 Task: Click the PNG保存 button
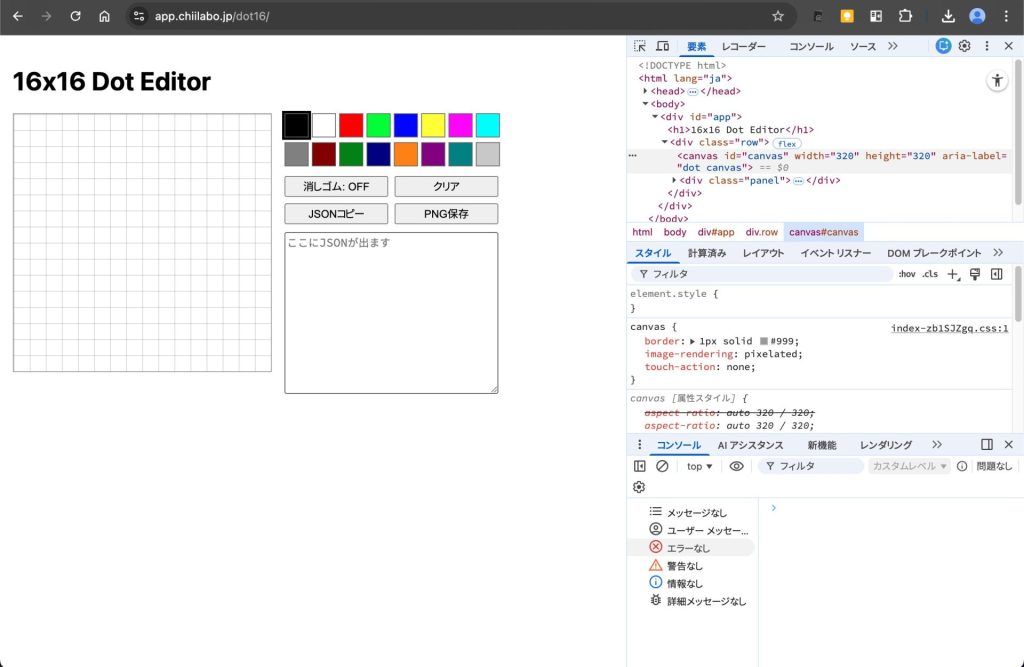point(447,213)
